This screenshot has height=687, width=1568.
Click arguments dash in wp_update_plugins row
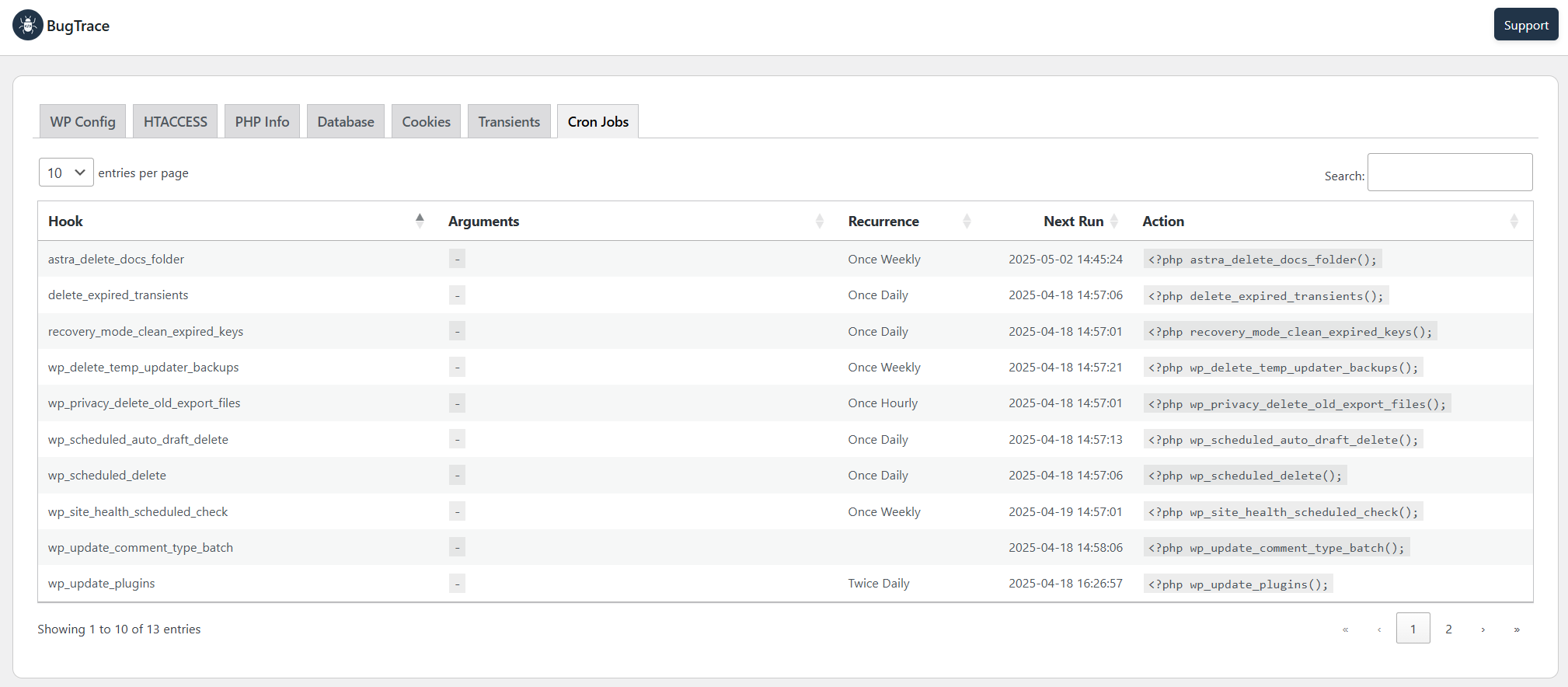(457, 584)
